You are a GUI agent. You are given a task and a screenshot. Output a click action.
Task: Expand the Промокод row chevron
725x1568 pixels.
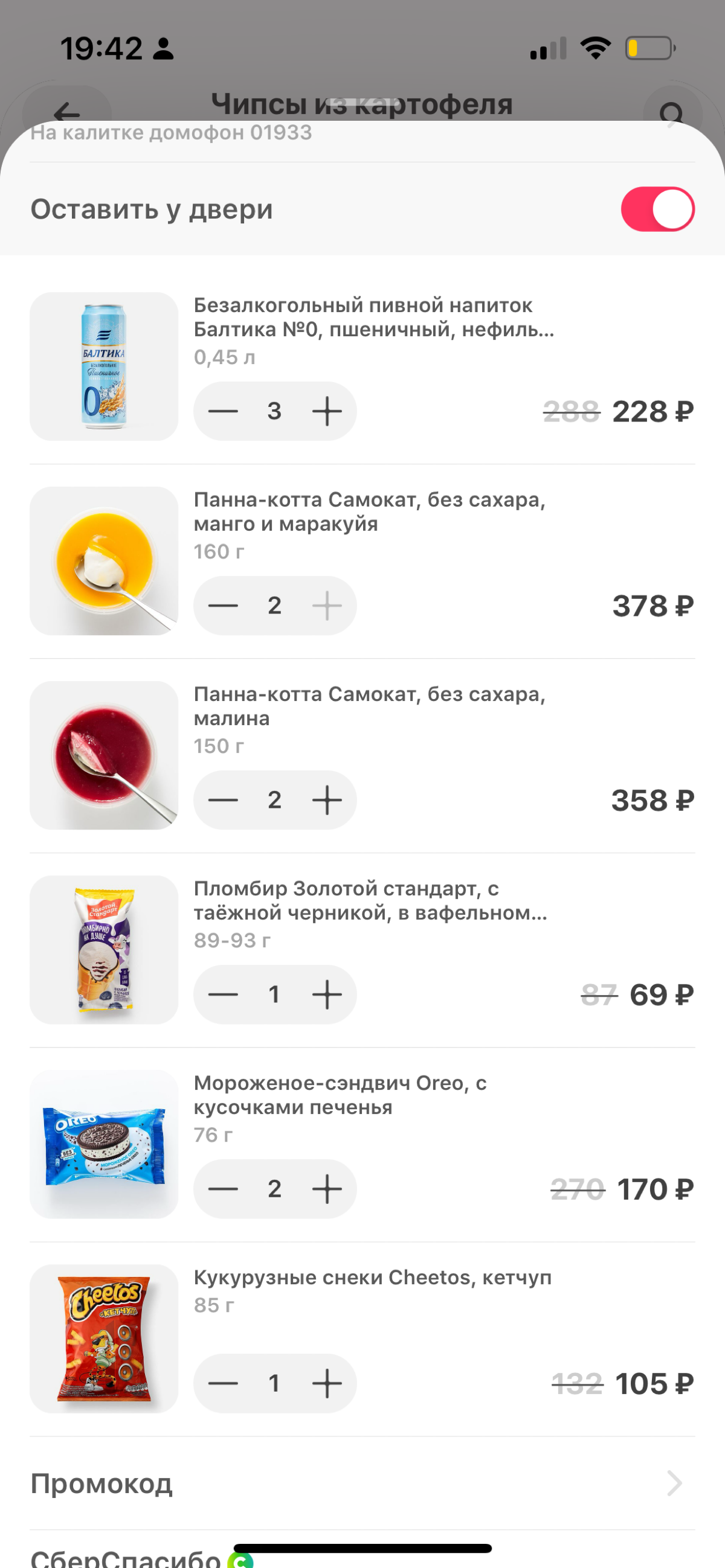[674, 1483]
